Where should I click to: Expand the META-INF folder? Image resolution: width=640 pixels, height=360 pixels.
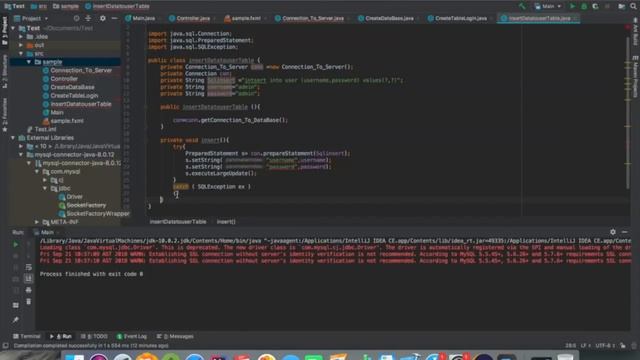point(37,222)
